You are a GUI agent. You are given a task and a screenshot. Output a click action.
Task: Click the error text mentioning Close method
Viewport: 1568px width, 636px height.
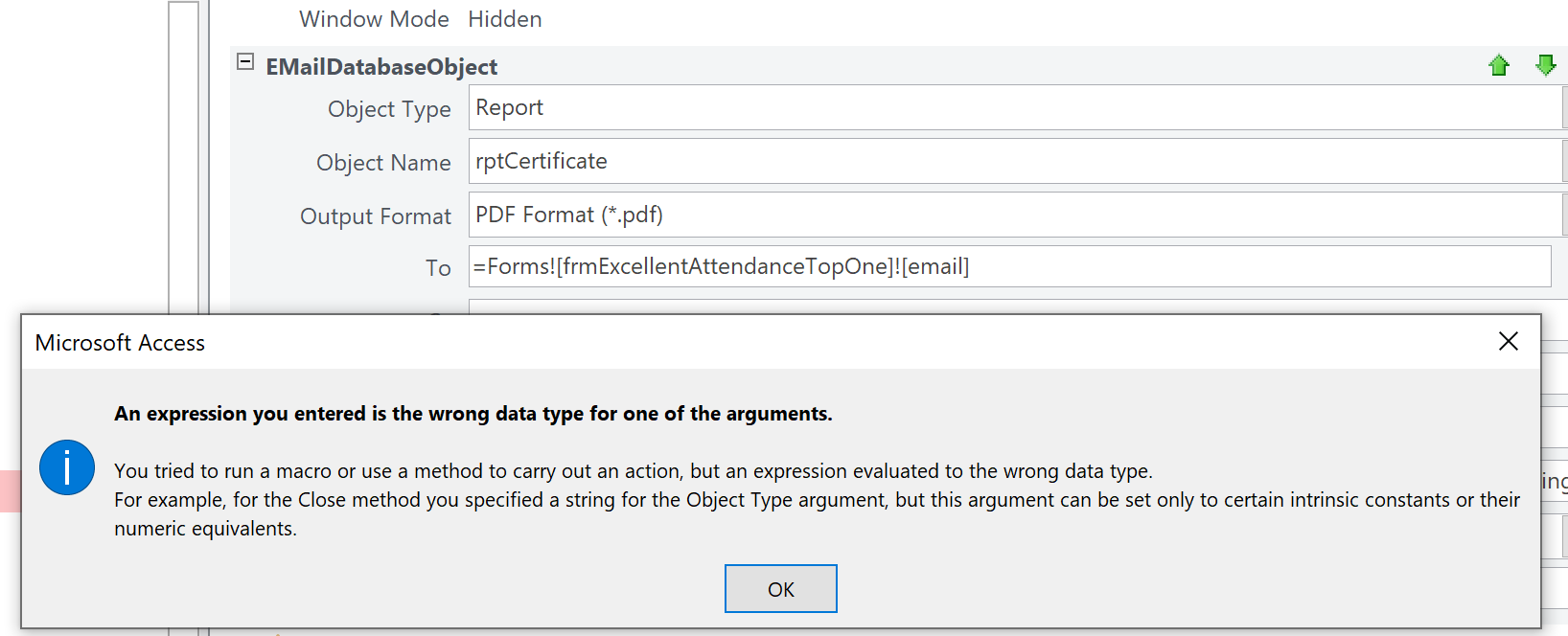click(x=817, y=500)
